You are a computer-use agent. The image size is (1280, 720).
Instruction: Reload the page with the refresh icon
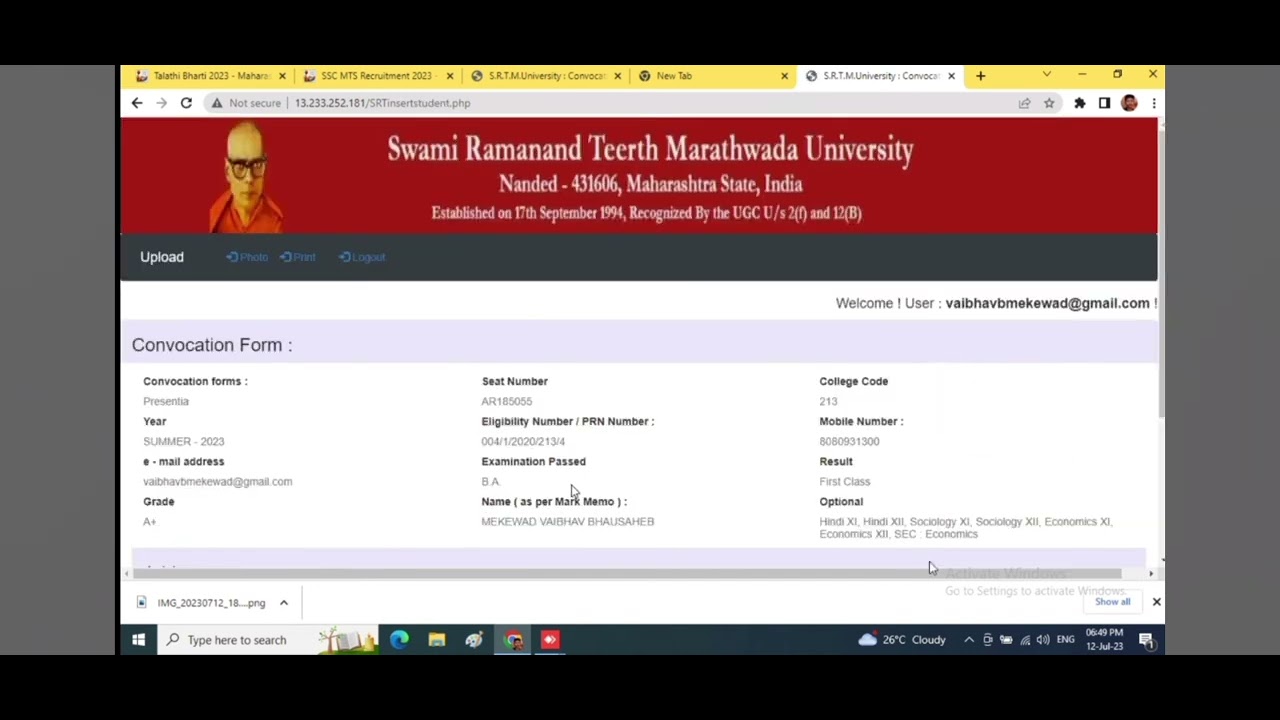coord(186,103)
